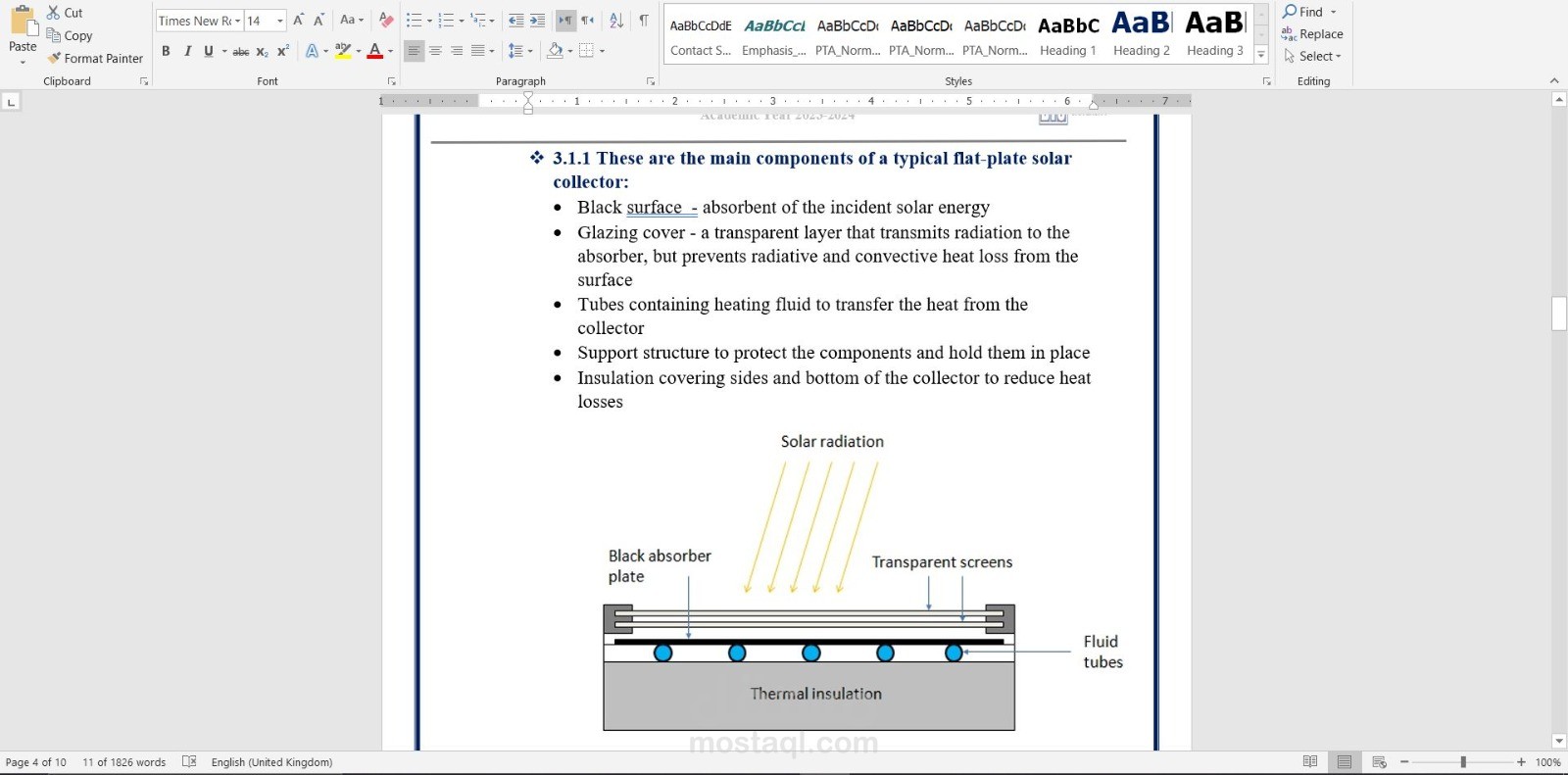The width and height of the screenshot is (1568, 775).
Task: Toggle Bold formatting
Action: (x=166, y=51)
